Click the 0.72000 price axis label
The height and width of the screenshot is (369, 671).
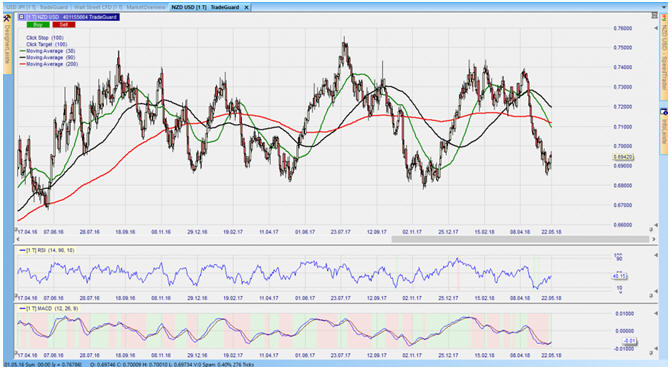623,107
